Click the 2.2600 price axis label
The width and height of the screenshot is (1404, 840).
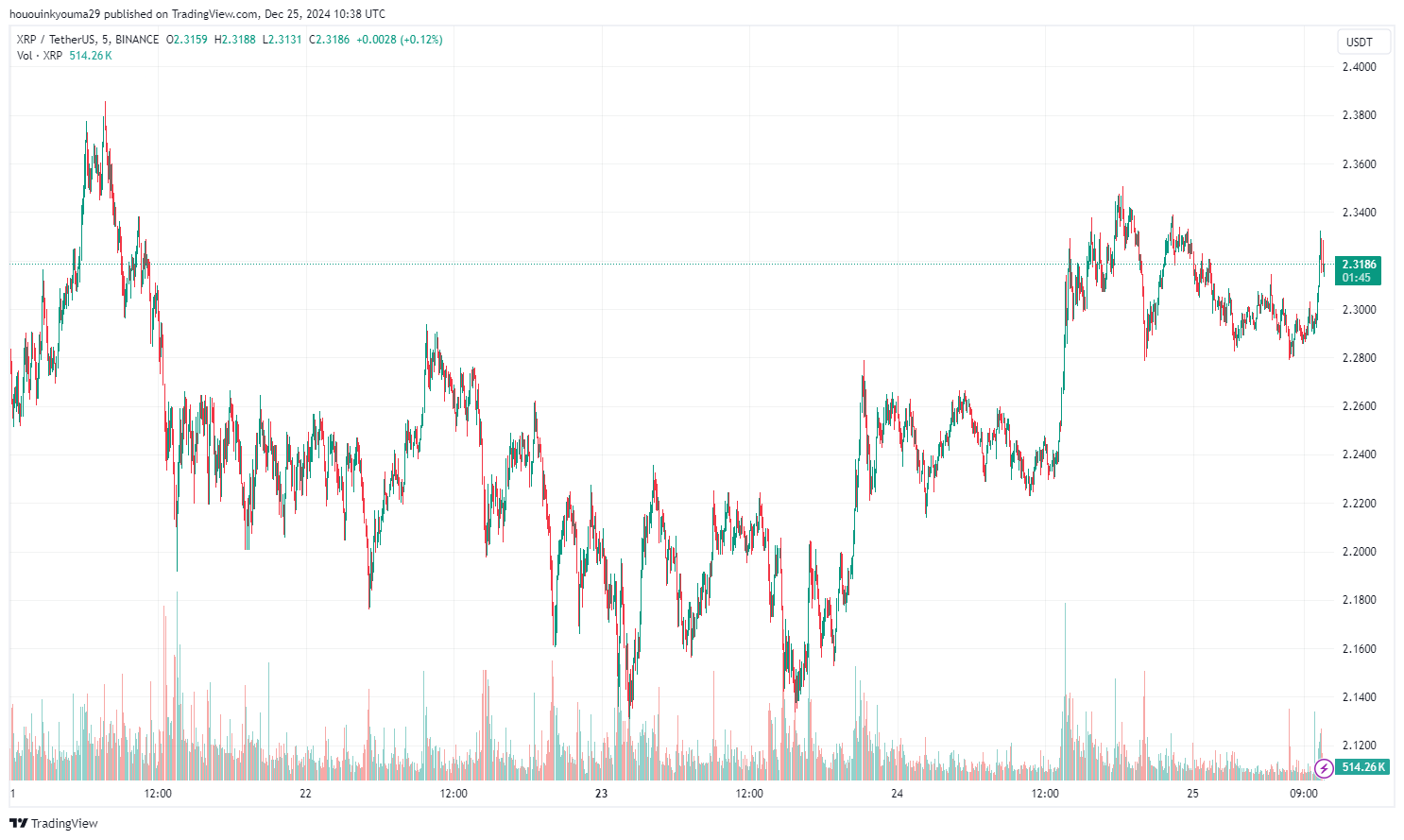[1359, 406]
